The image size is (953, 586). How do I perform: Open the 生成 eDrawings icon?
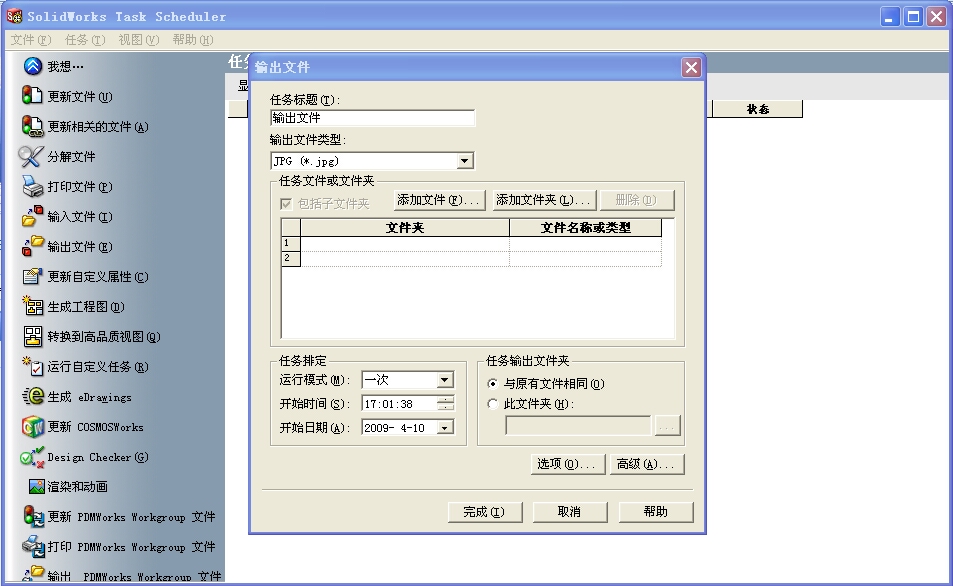pyautogui.click(x=33, y=396)
